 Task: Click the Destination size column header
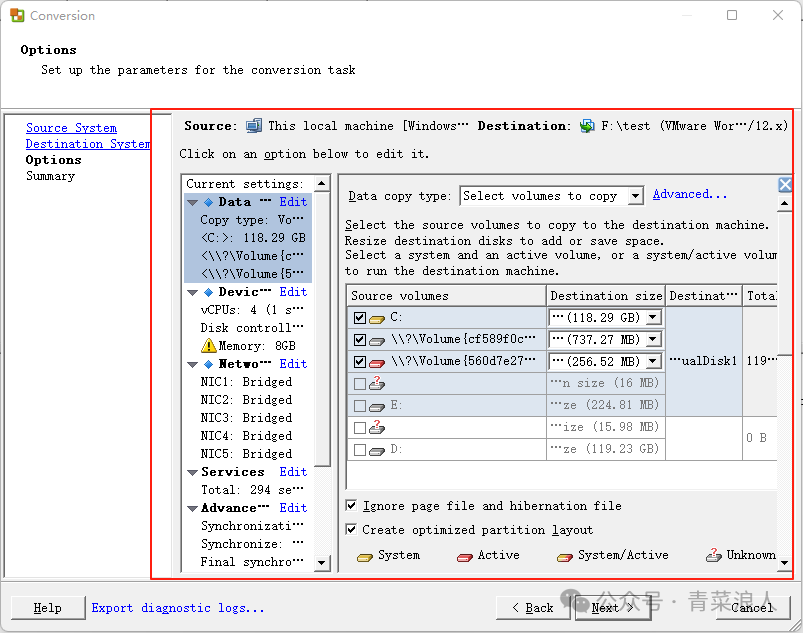(606, 296)
